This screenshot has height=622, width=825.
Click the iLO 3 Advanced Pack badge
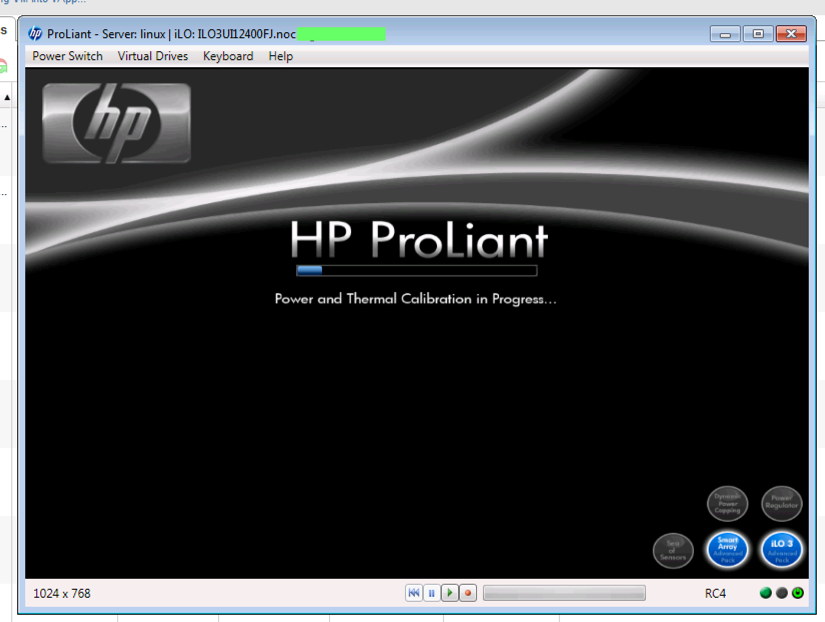781,550
